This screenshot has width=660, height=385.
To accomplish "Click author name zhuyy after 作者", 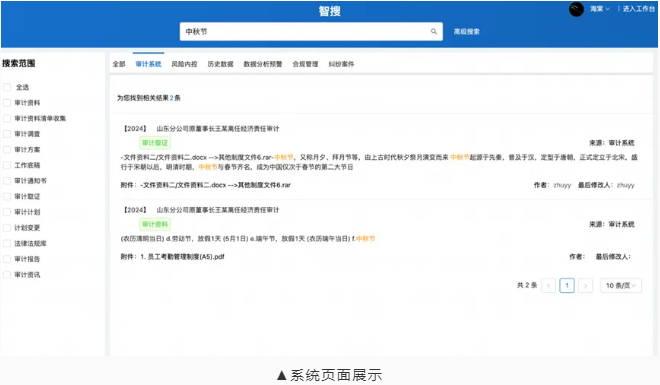I will [x=562, y=185].
